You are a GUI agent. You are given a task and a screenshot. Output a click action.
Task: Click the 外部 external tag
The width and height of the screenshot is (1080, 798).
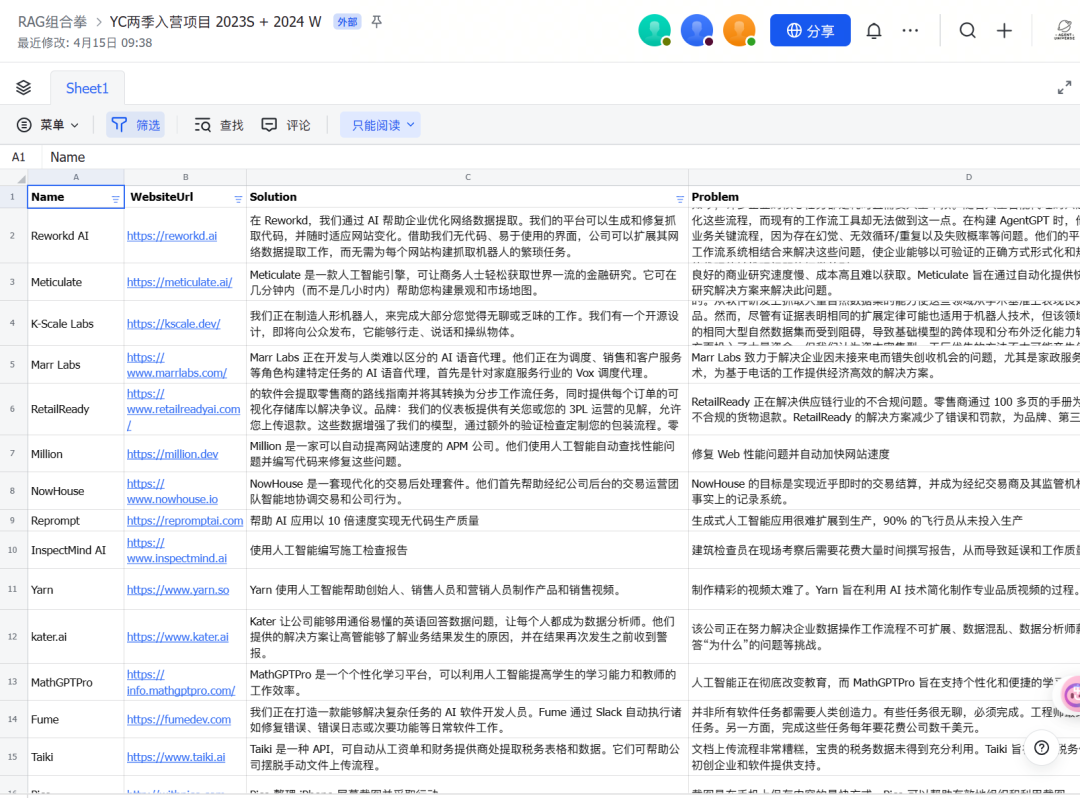347,22
